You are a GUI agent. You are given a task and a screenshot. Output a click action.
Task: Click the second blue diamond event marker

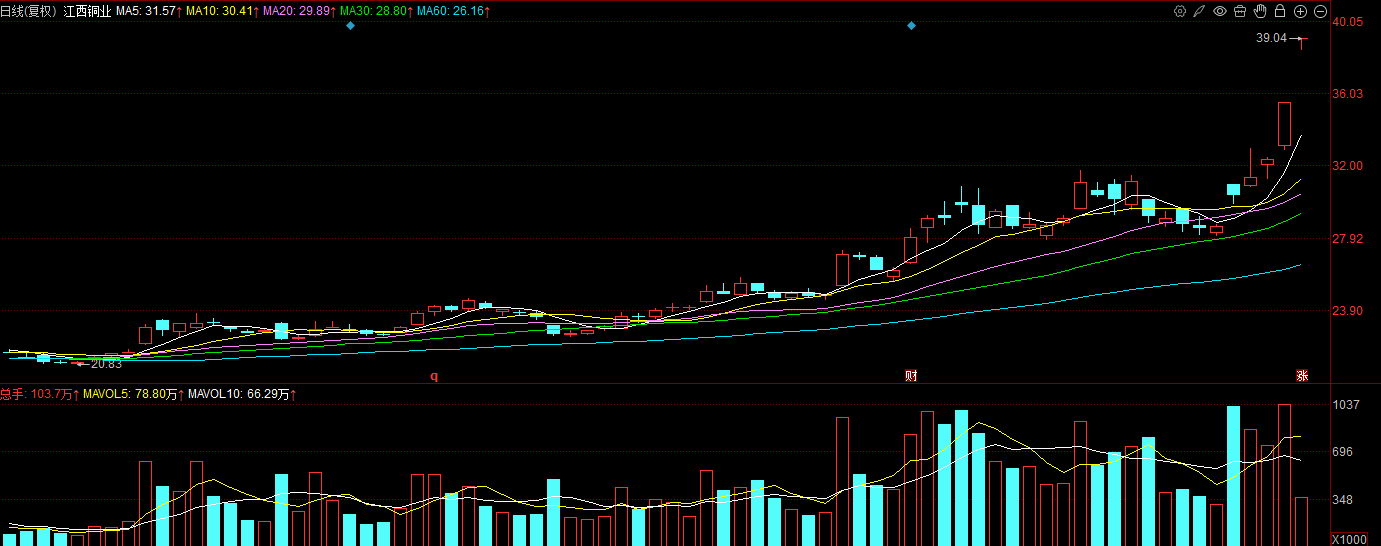(x=911, y=25)
